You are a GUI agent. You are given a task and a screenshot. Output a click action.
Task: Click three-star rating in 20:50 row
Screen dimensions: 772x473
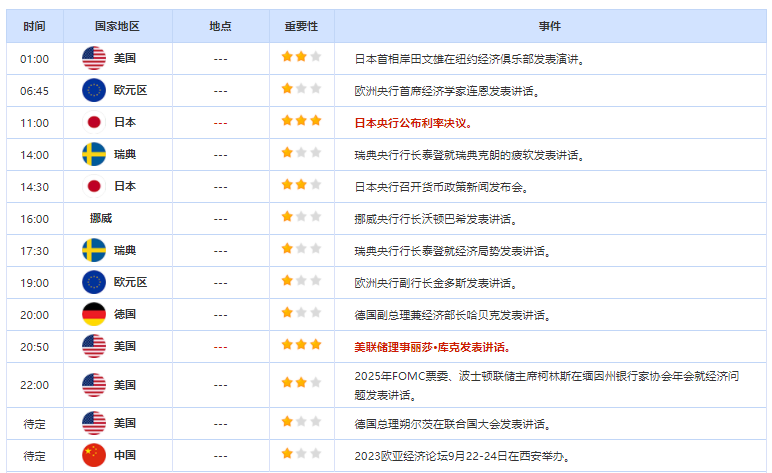point(301,345)
